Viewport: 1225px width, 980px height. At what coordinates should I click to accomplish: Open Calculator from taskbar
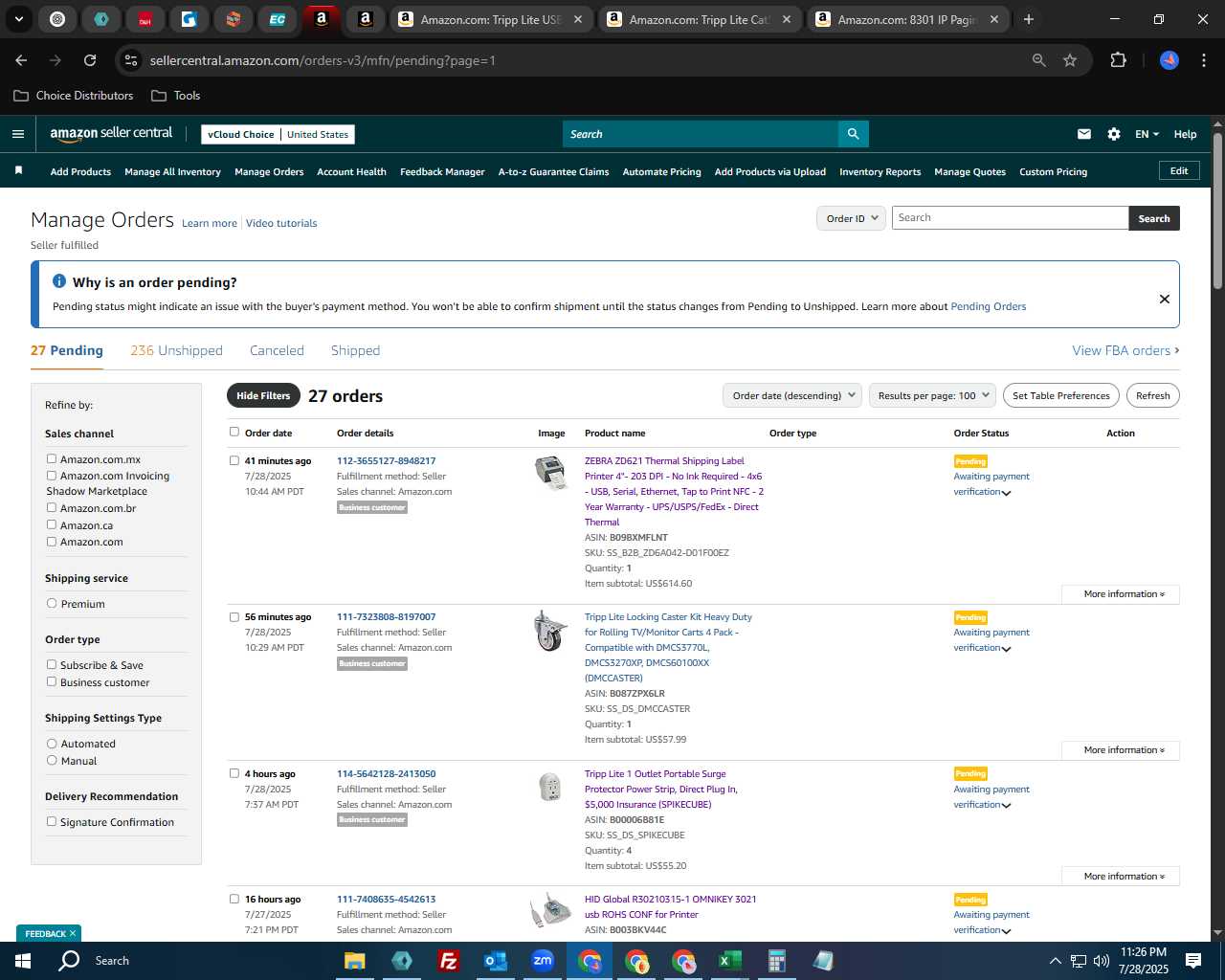pyautogui.click(x=776, y=961)
